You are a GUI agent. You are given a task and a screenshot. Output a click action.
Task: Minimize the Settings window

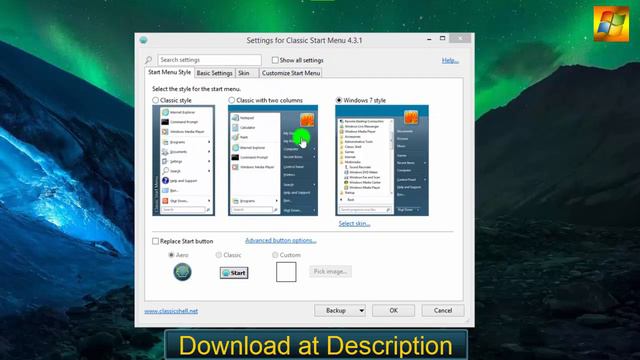point(429,39)
